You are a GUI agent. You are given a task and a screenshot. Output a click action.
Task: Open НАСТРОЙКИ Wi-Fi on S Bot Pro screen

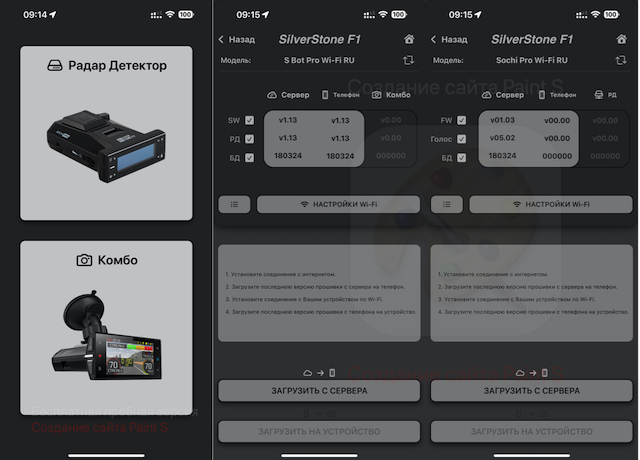[338, 204]
